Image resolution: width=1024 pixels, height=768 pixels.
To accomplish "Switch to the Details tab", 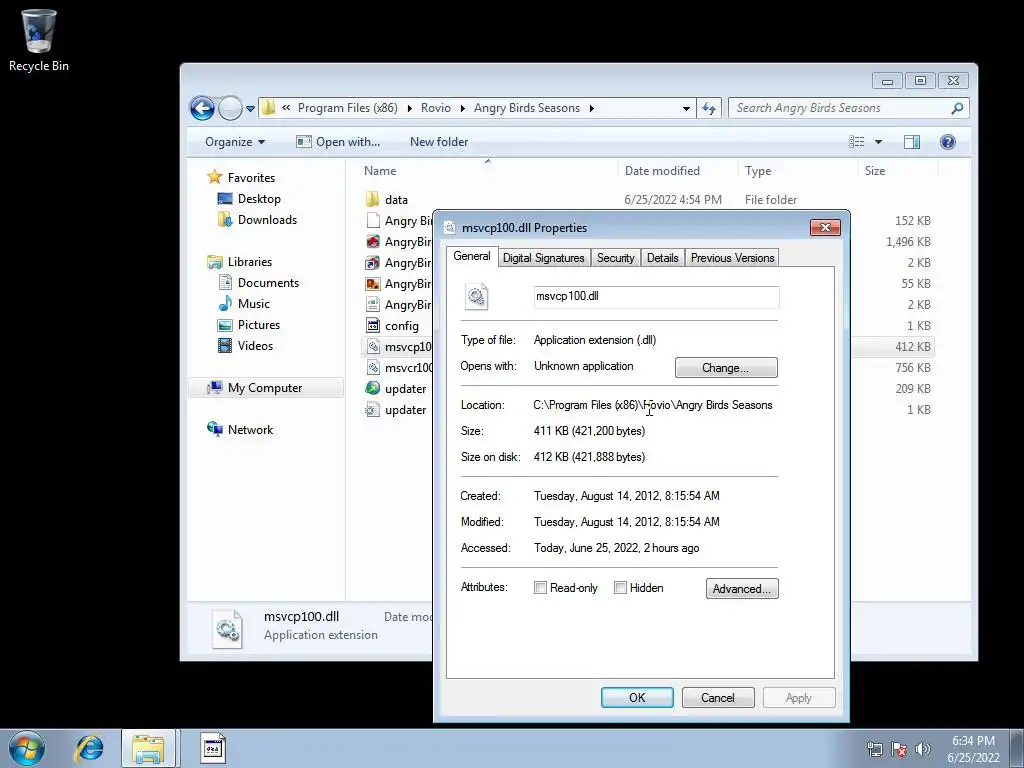I will [662, 258].
